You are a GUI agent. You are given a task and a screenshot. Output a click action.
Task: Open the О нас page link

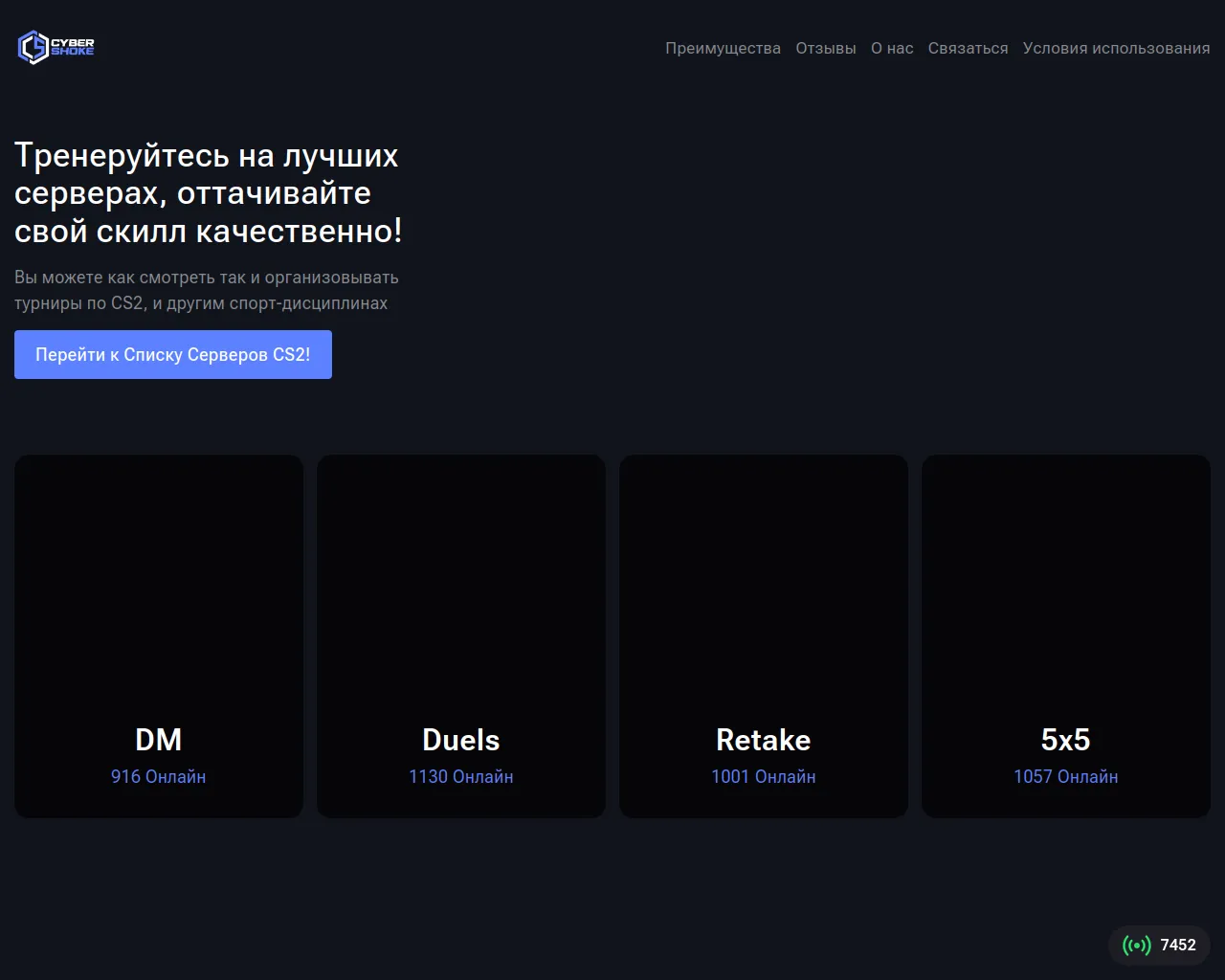891,48
